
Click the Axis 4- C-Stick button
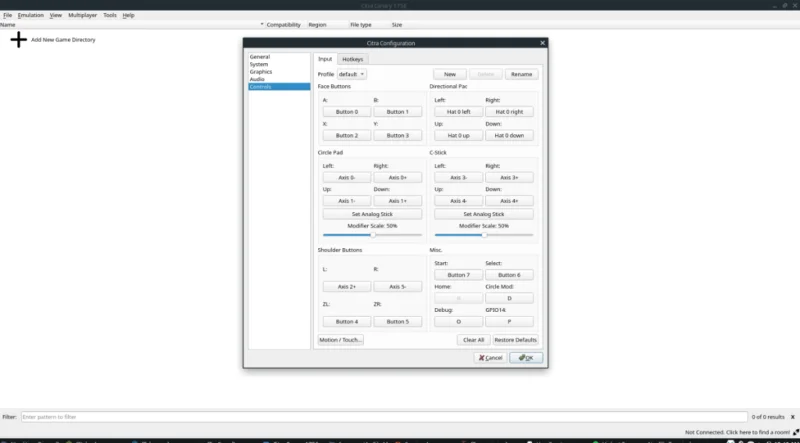[x=459, y=201]
